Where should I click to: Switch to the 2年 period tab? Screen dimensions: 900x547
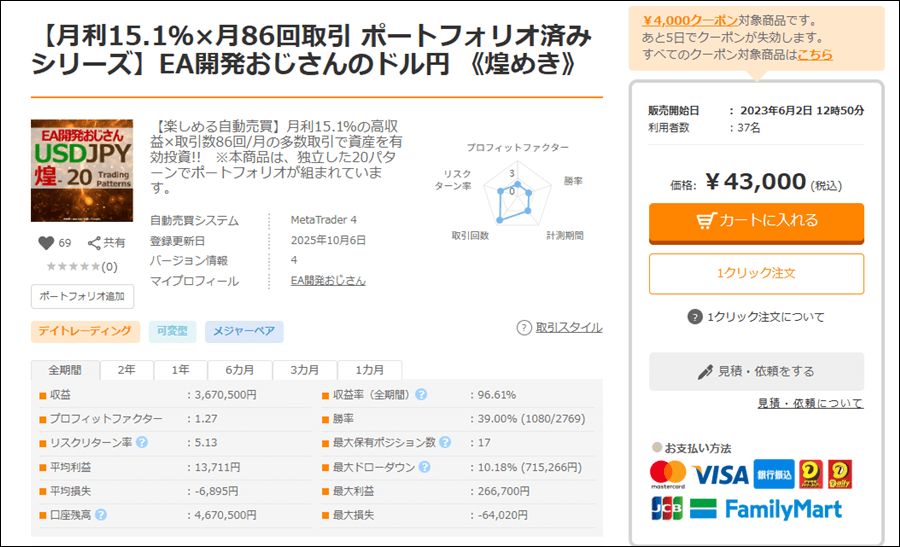(x=126, y=369)
